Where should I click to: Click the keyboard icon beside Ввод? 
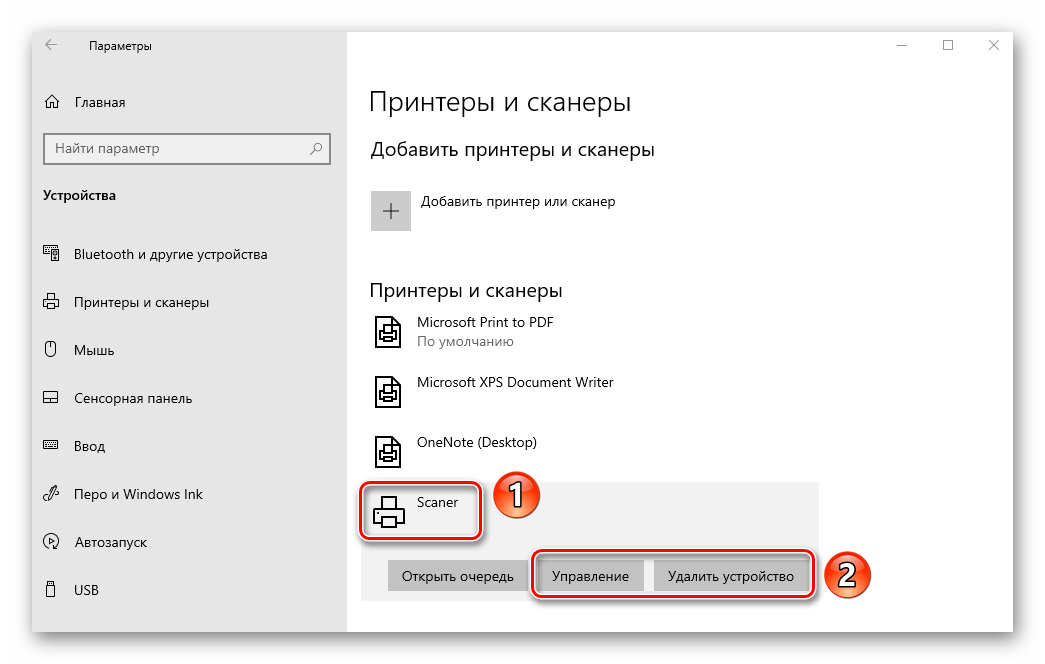pyautogui.click(x=51, y=446)
